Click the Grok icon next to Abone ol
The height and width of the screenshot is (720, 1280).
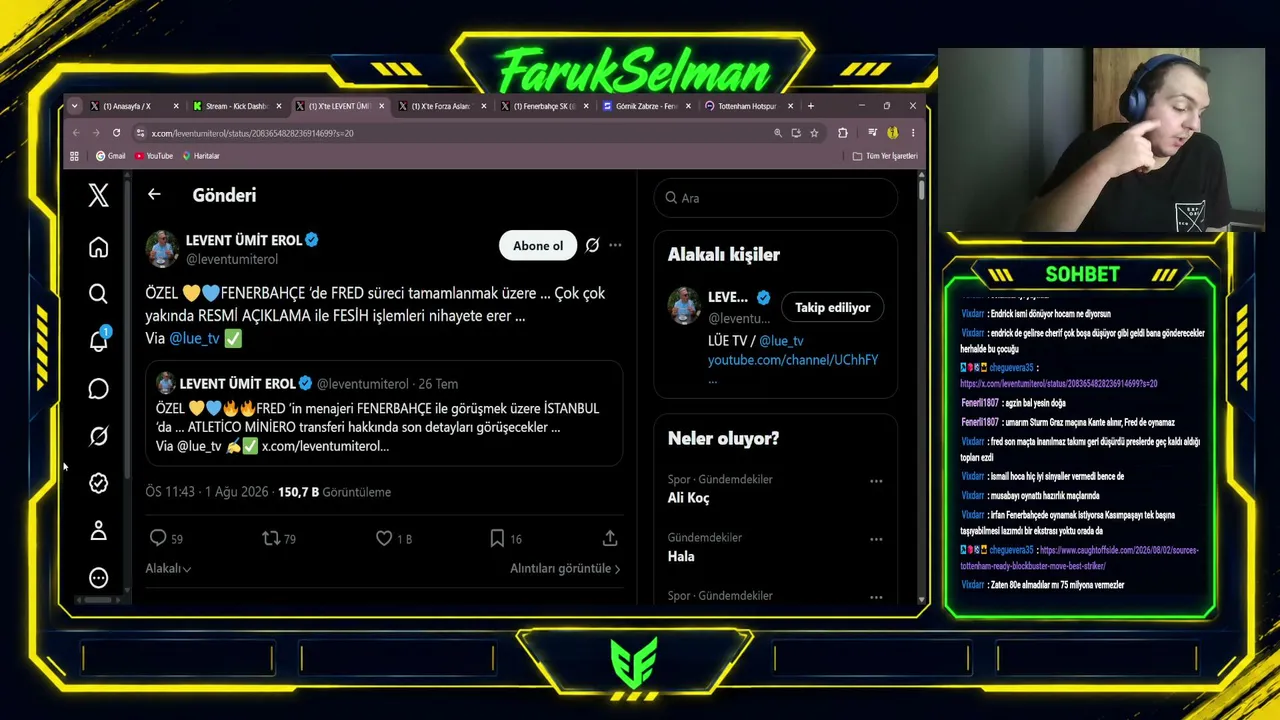pyautogui.click(x=592, y=245)
